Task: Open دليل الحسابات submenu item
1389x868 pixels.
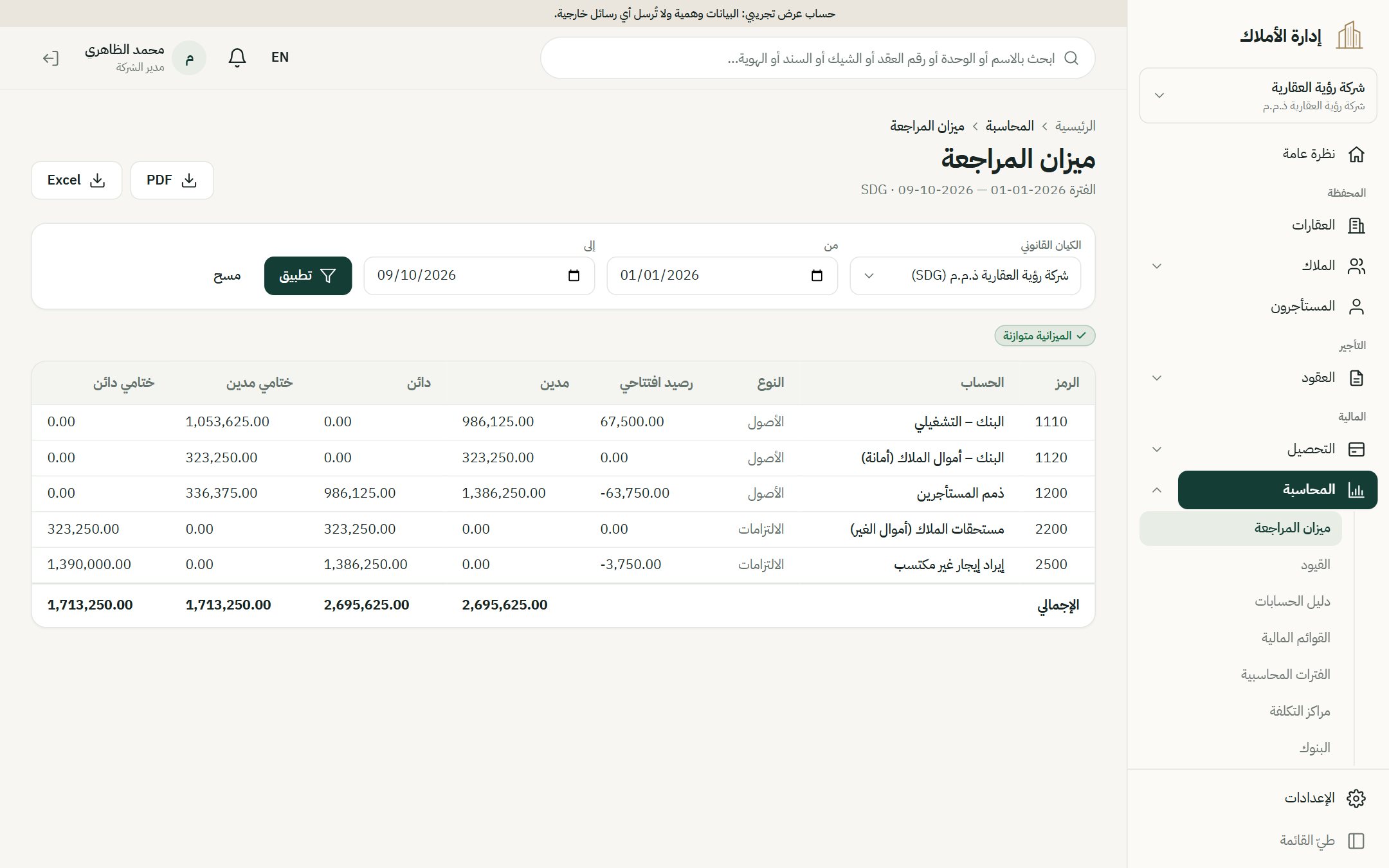Action: click(x=1240, y=602)
